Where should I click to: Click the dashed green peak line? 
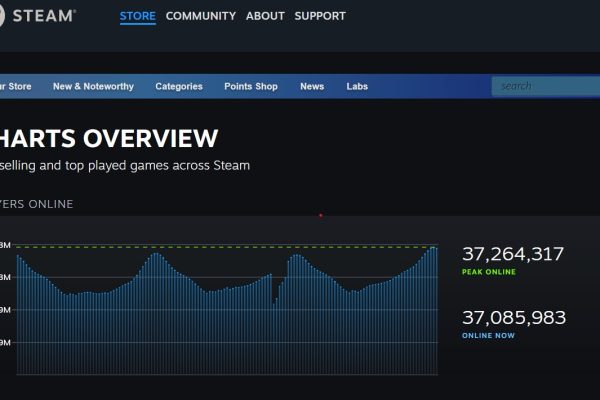(x=227, y=247)
